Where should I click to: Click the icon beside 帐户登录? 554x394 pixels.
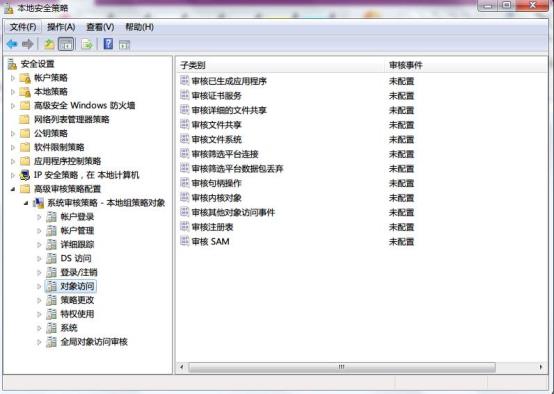pos(51,217)
